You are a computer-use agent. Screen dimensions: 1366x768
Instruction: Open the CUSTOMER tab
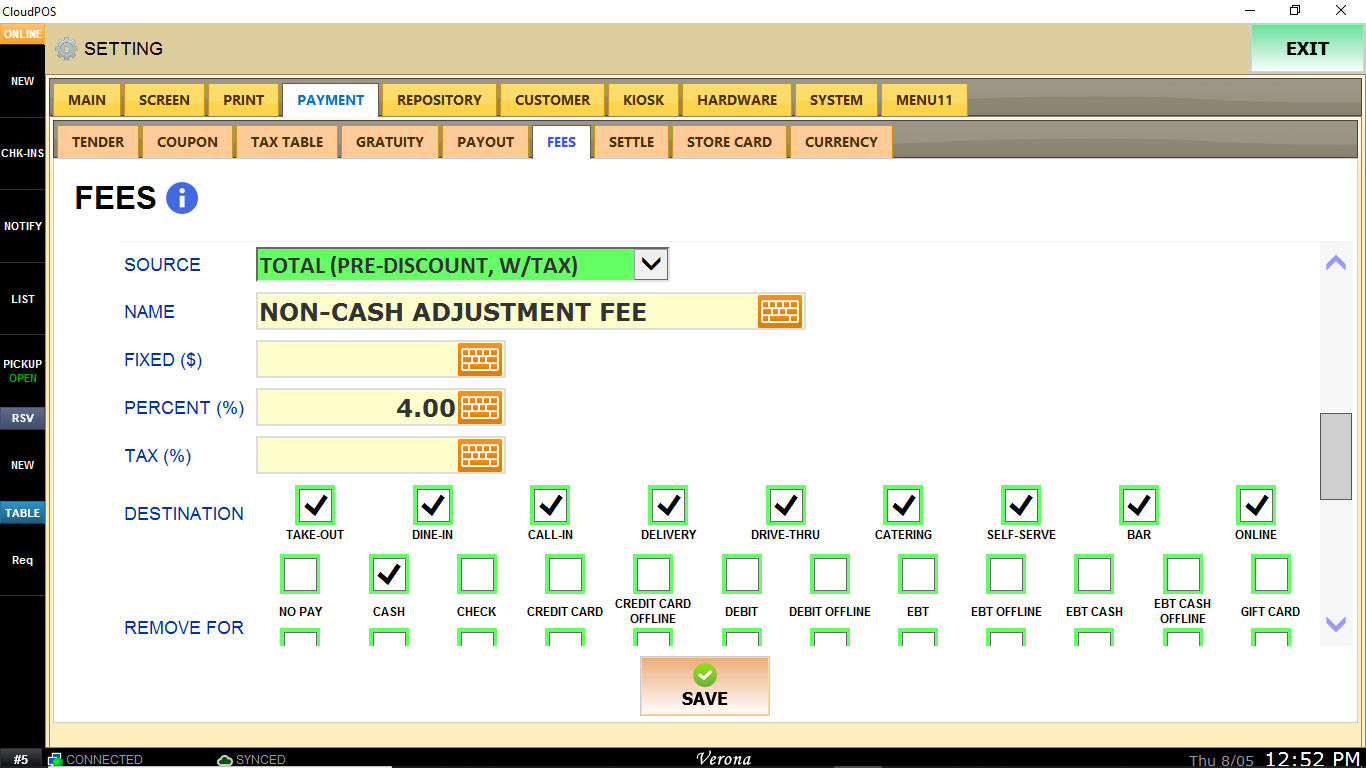(x=552, y=100)
